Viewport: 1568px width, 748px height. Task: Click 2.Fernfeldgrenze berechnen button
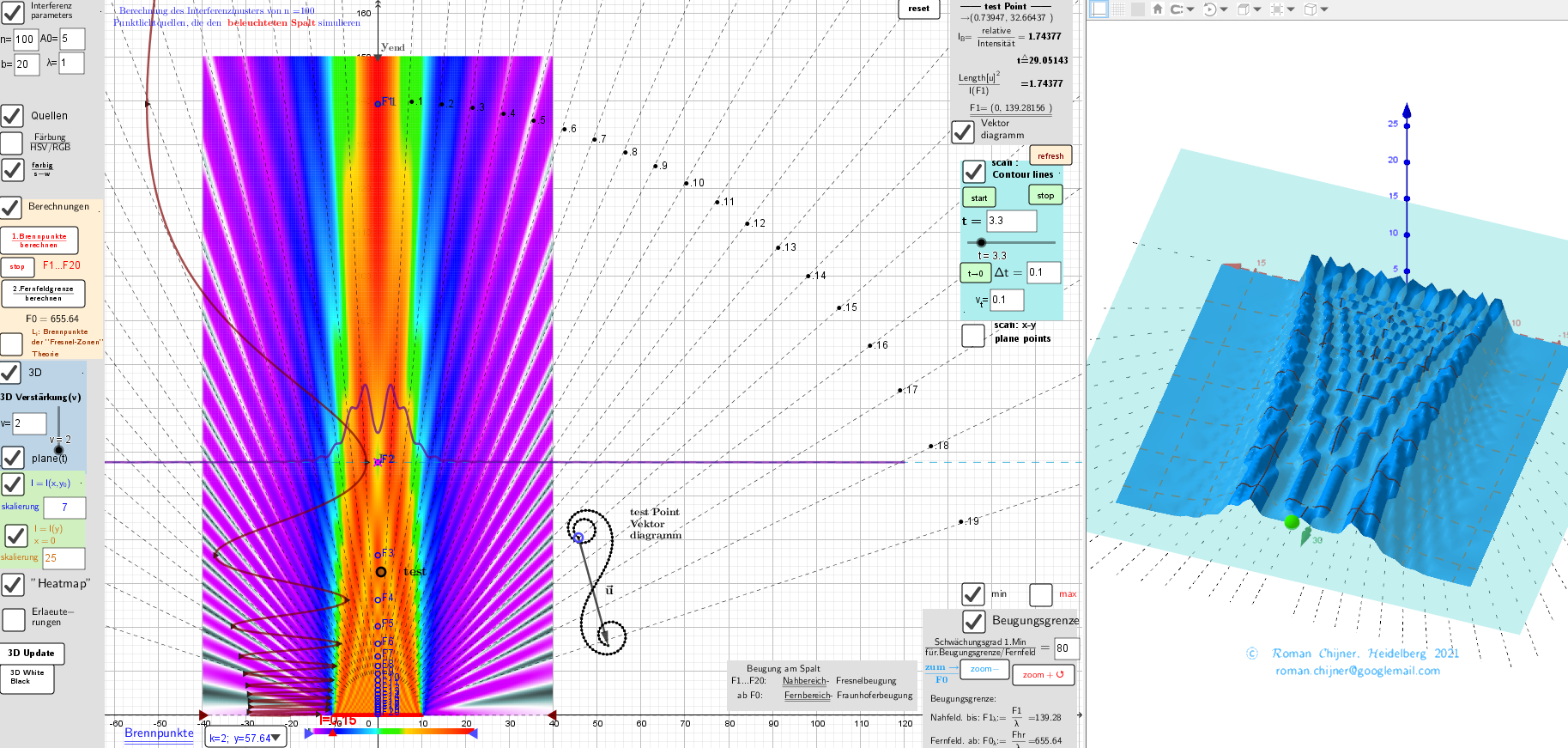pyautogui.click(x=43, y=294)
